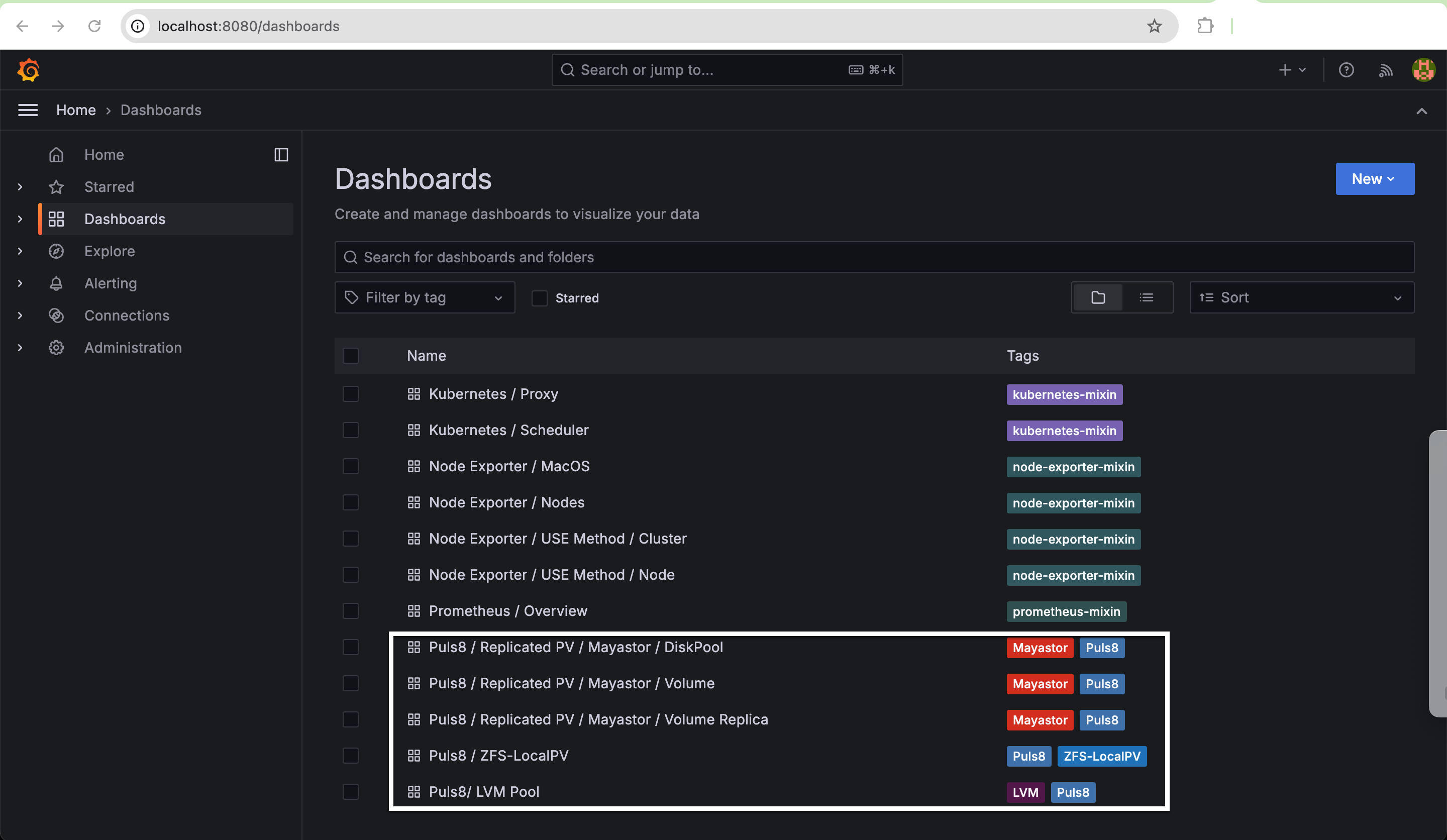This screenshot has width=1447, height=840.
Task: Click the dashboard icon beside Node Exporter / MacOS
Action: pos(414,466)
